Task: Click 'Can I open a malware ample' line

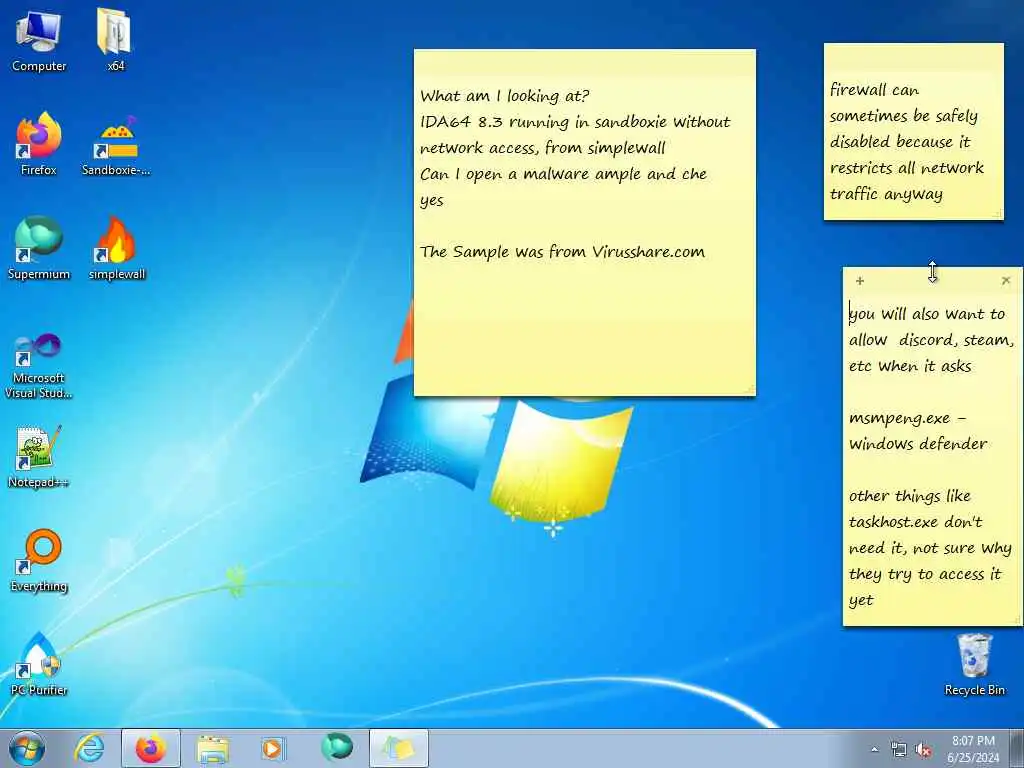Action: [x=563, y=174]
